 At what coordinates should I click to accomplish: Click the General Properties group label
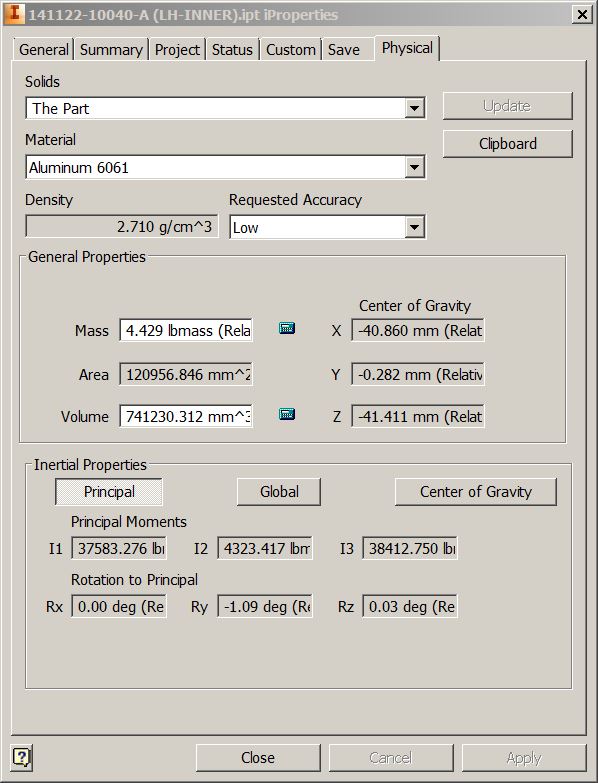[87, 257]
